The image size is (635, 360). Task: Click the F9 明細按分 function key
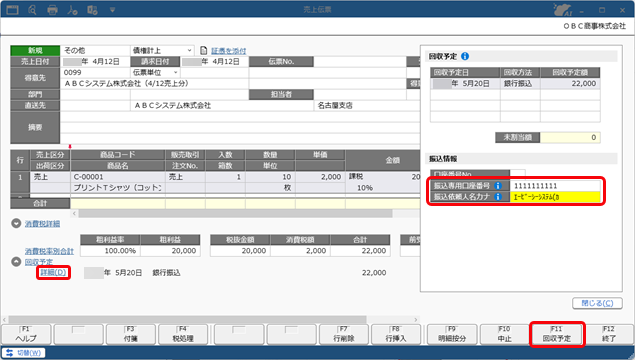pyautogui.click(x=452, y=334)
